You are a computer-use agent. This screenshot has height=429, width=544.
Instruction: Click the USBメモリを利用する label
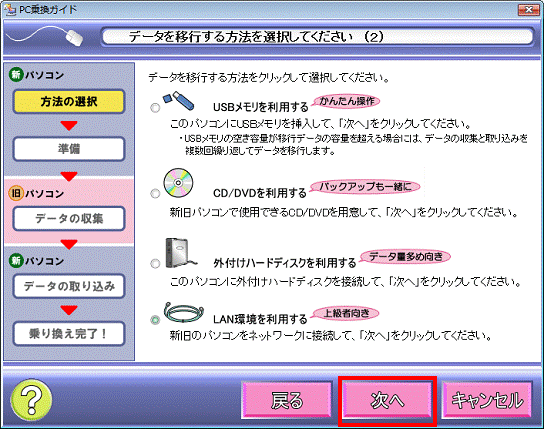pyautogui.click(x=261, y=107)
